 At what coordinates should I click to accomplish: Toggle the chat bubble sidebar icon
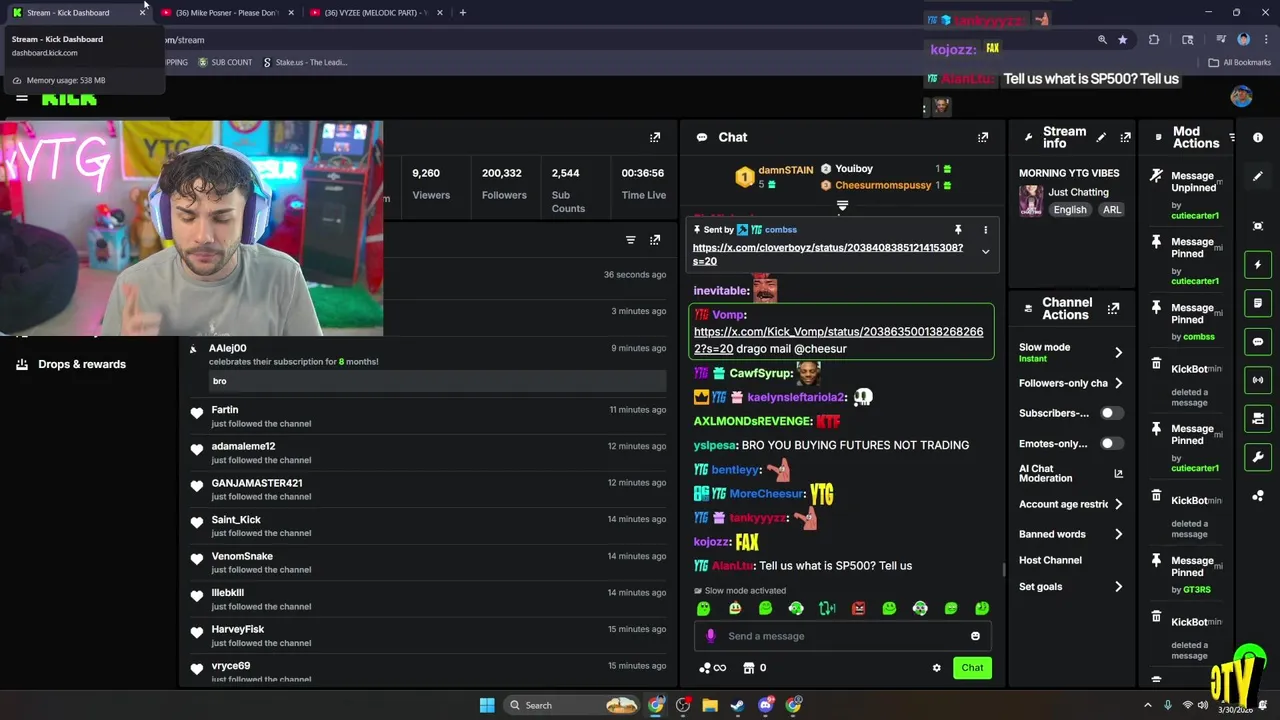tap(1258, 342)
